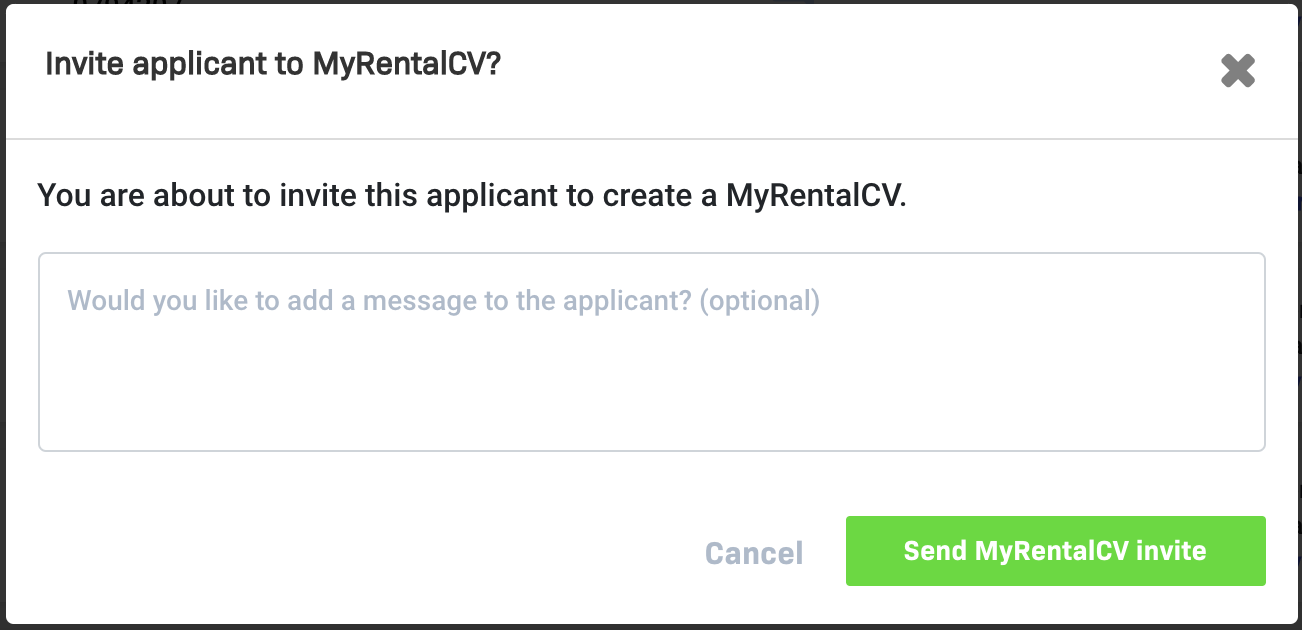The height and width of the screenshot is (630, 1302).
Task: Click the dialog title text
Action: [x=273, y=65]
